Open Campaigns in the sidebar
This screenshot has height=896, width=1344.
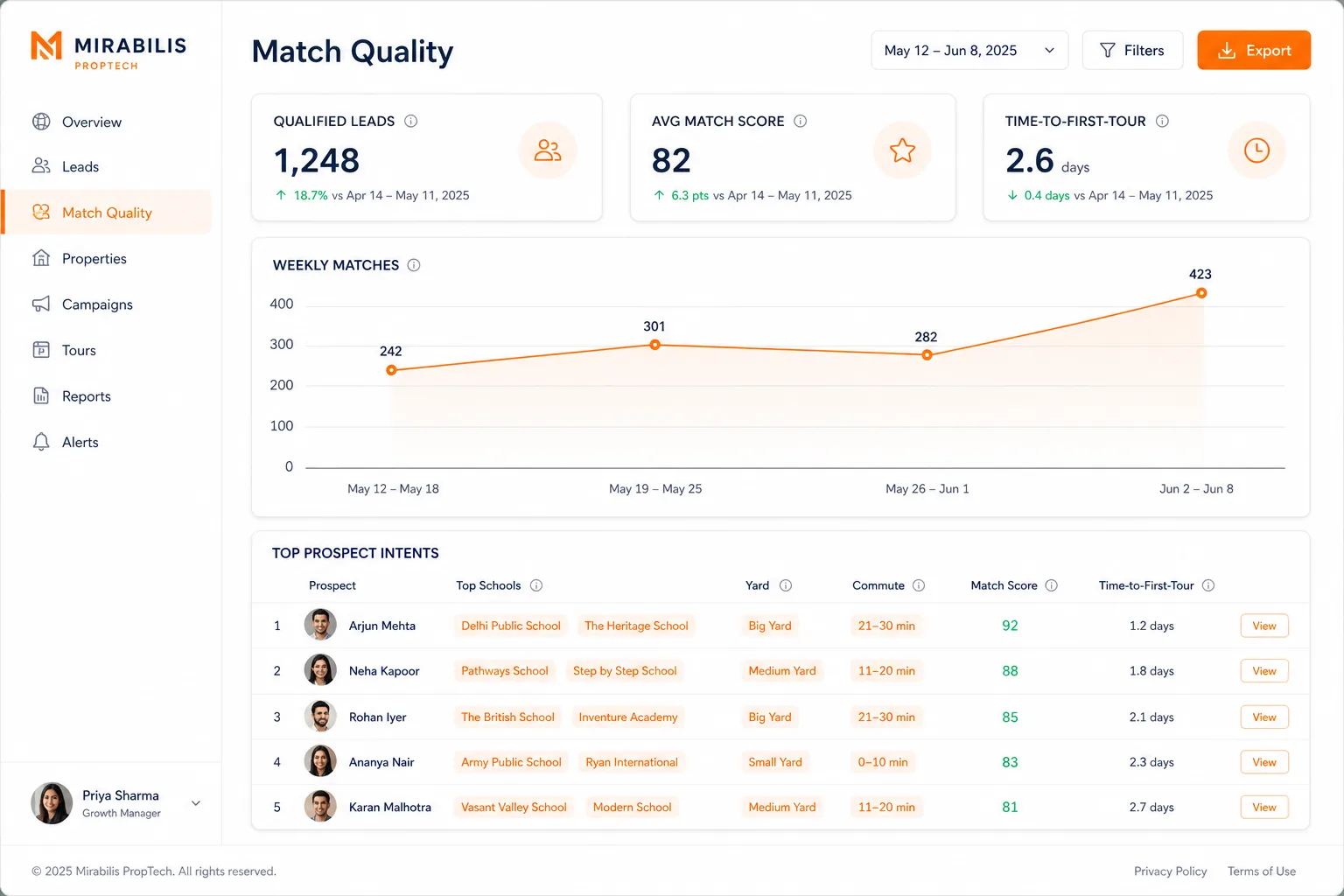107,304
